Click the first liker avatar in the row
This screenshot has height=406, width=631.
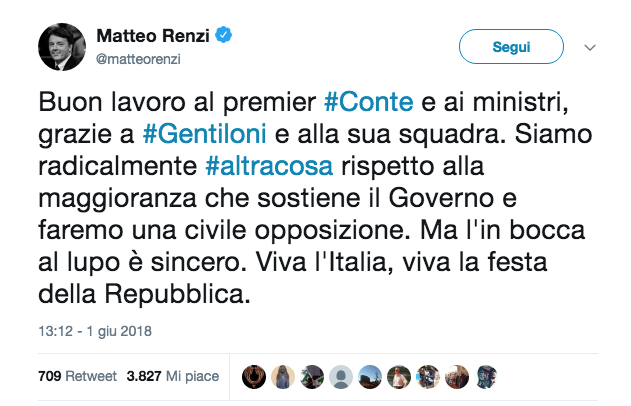point(255,376)
